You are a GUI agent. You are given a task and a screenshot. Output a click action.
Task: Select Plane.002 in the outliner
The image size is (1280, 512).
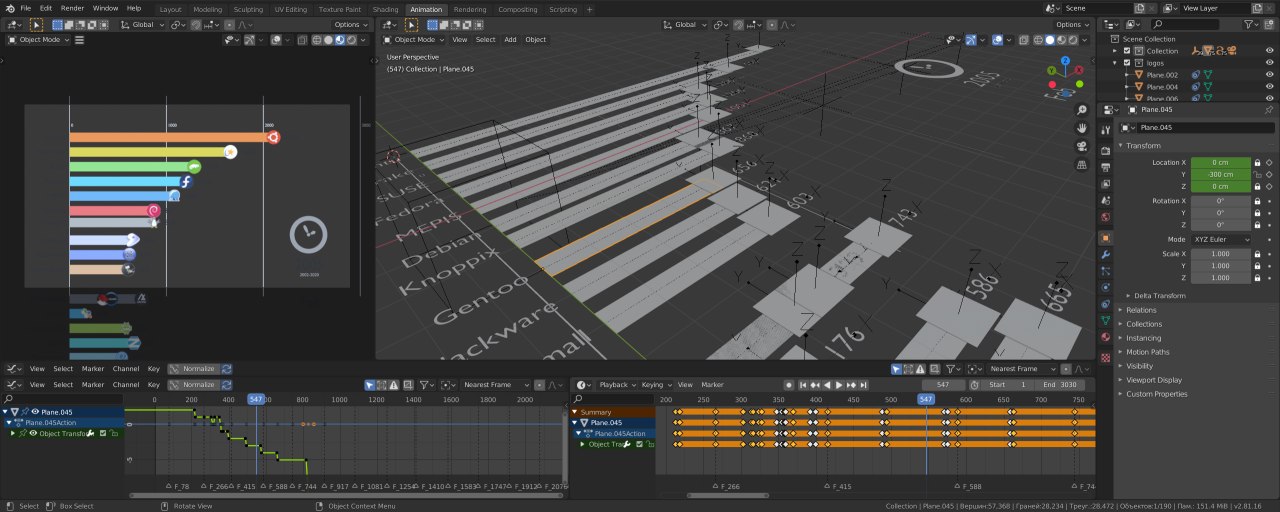tap(1161, 75)
